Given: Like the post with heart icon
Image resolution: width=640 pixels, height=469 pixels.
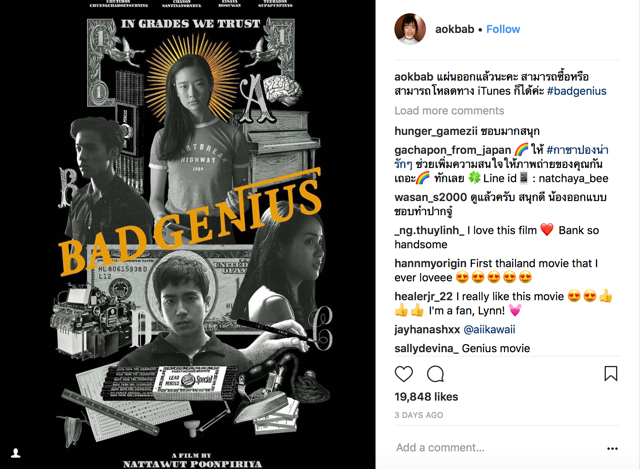Looking at the screenshot, I should click(404, 374).
